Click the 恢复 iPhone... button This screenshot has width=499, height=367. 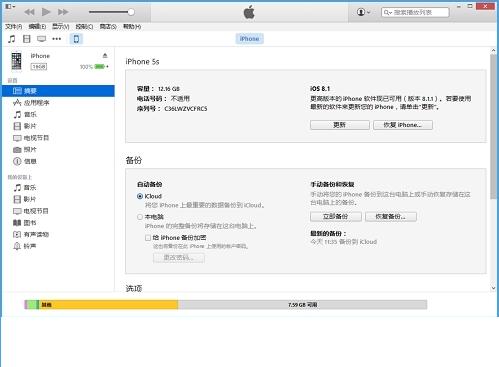click(403, 125)
